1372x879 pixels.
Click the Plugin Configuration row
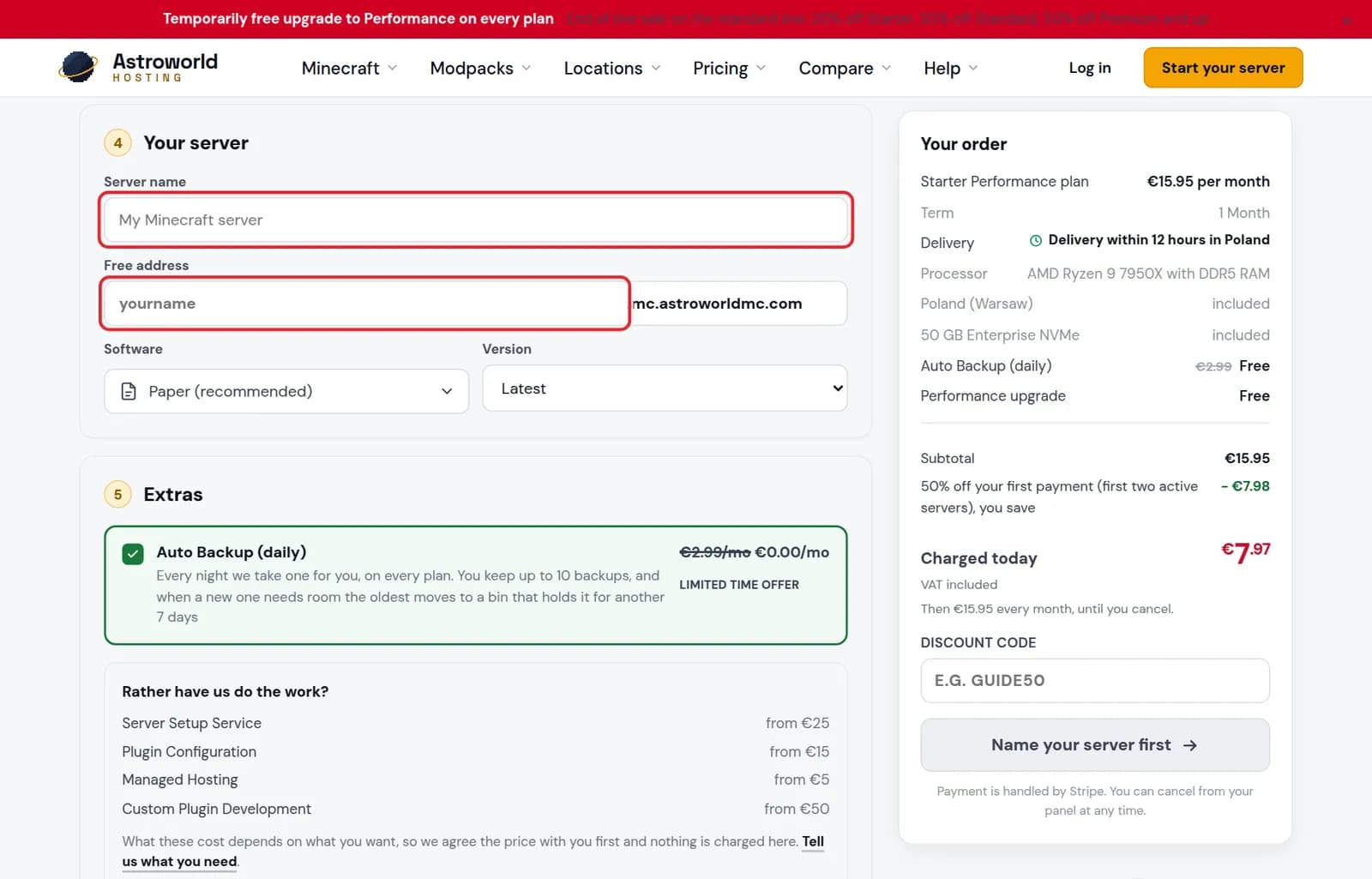[475, 751]
